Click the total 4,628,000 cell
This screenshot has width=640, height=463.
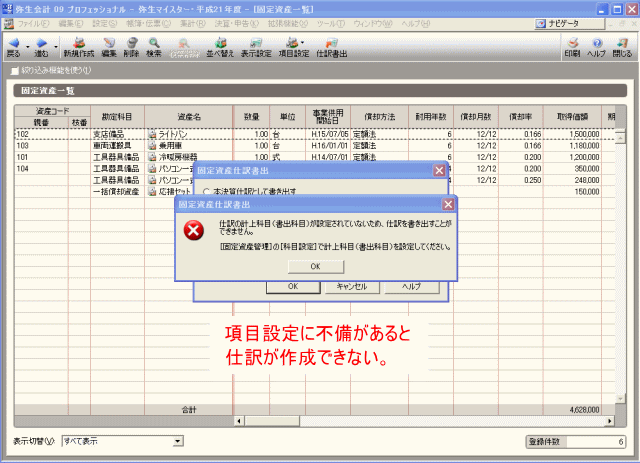572,410
